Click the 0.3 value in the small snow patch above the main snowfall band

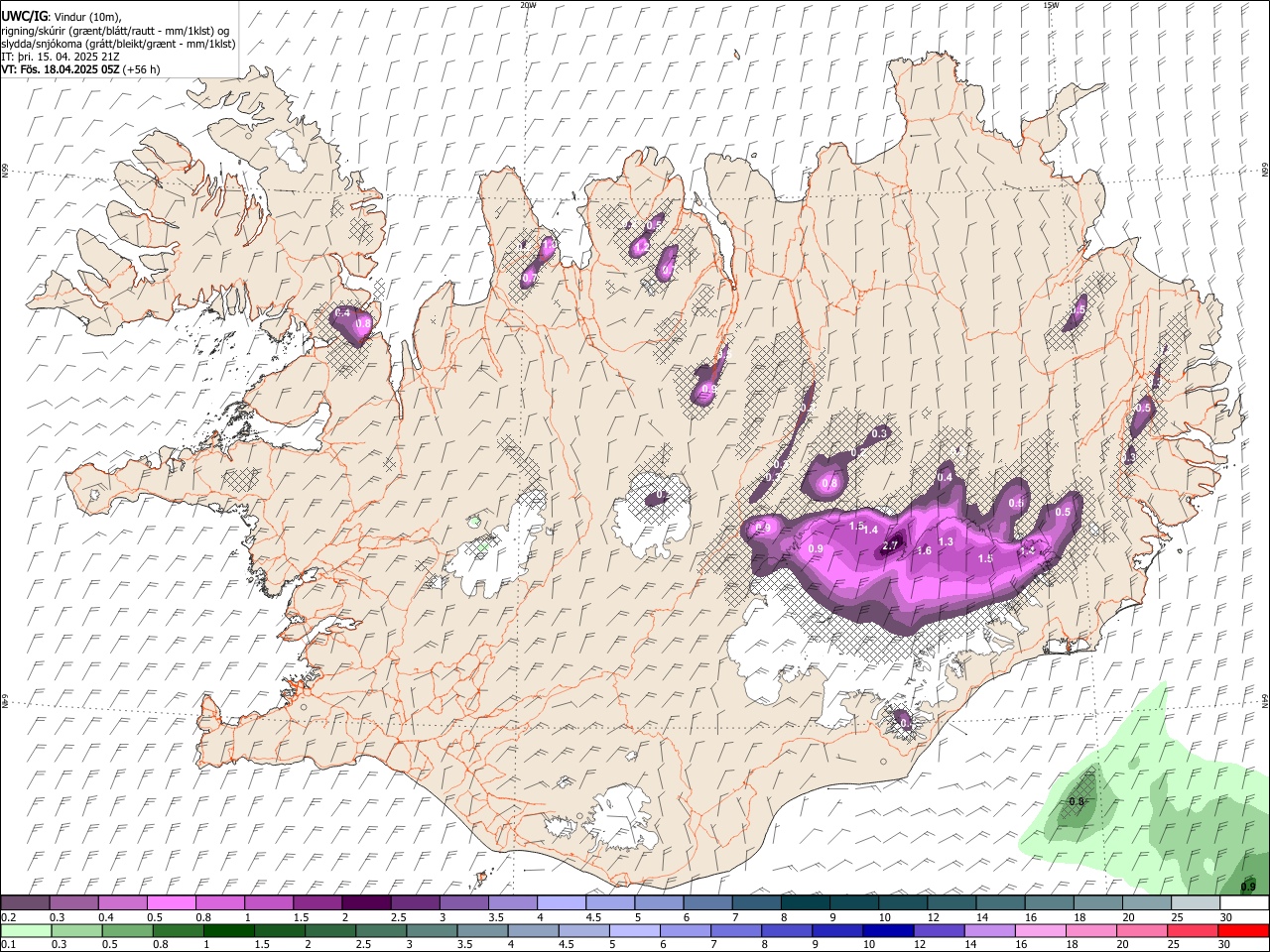pos(879,433)
